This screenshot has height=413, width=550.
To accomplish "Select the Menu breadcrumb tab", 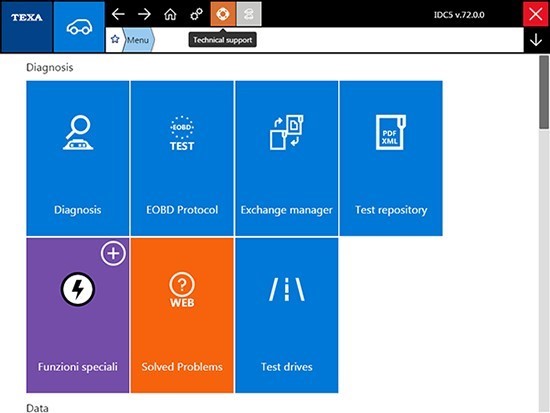I will (x=138, y=40).
